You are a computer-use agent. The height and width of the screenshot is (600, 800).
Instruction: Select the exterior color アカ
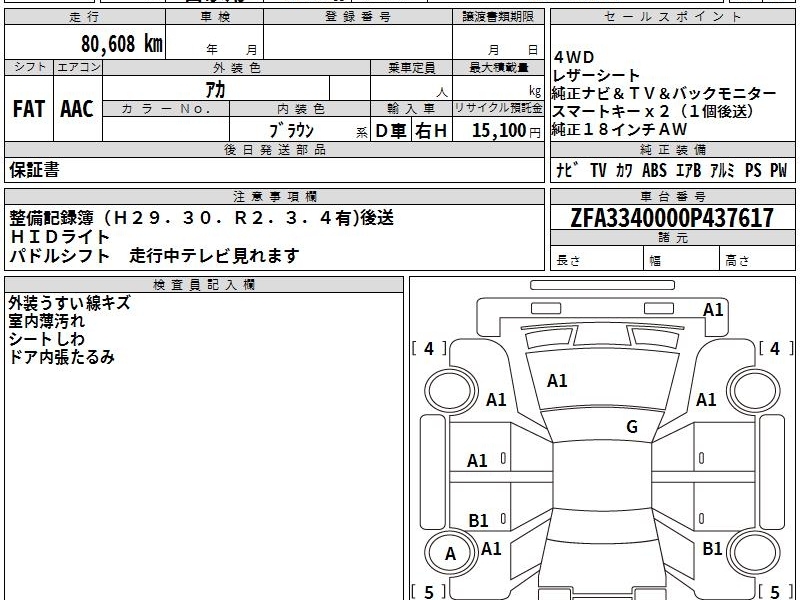coord(215,90)
